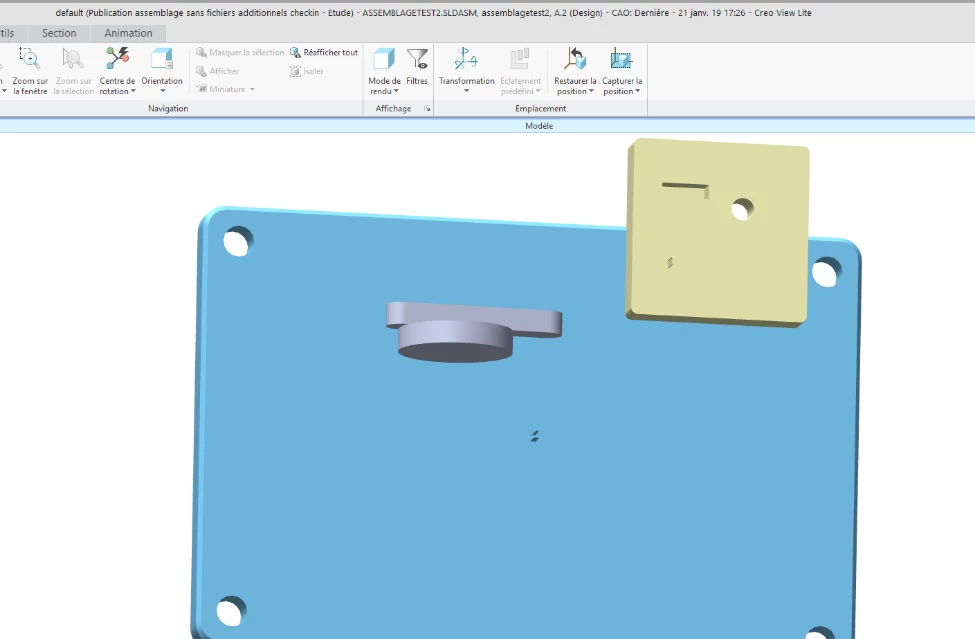Viewport: 975px width, 639px height.
Task: Expand the Orientation dropdown arrow
Action: point(163,91)
